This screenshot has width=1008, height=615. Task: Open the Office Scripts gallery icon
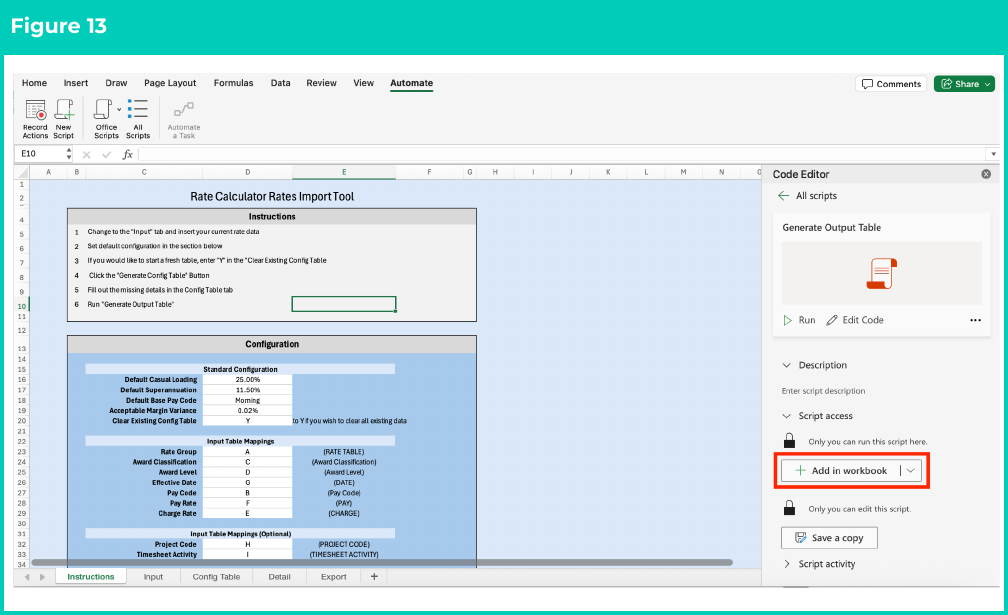tap(102, 109)
